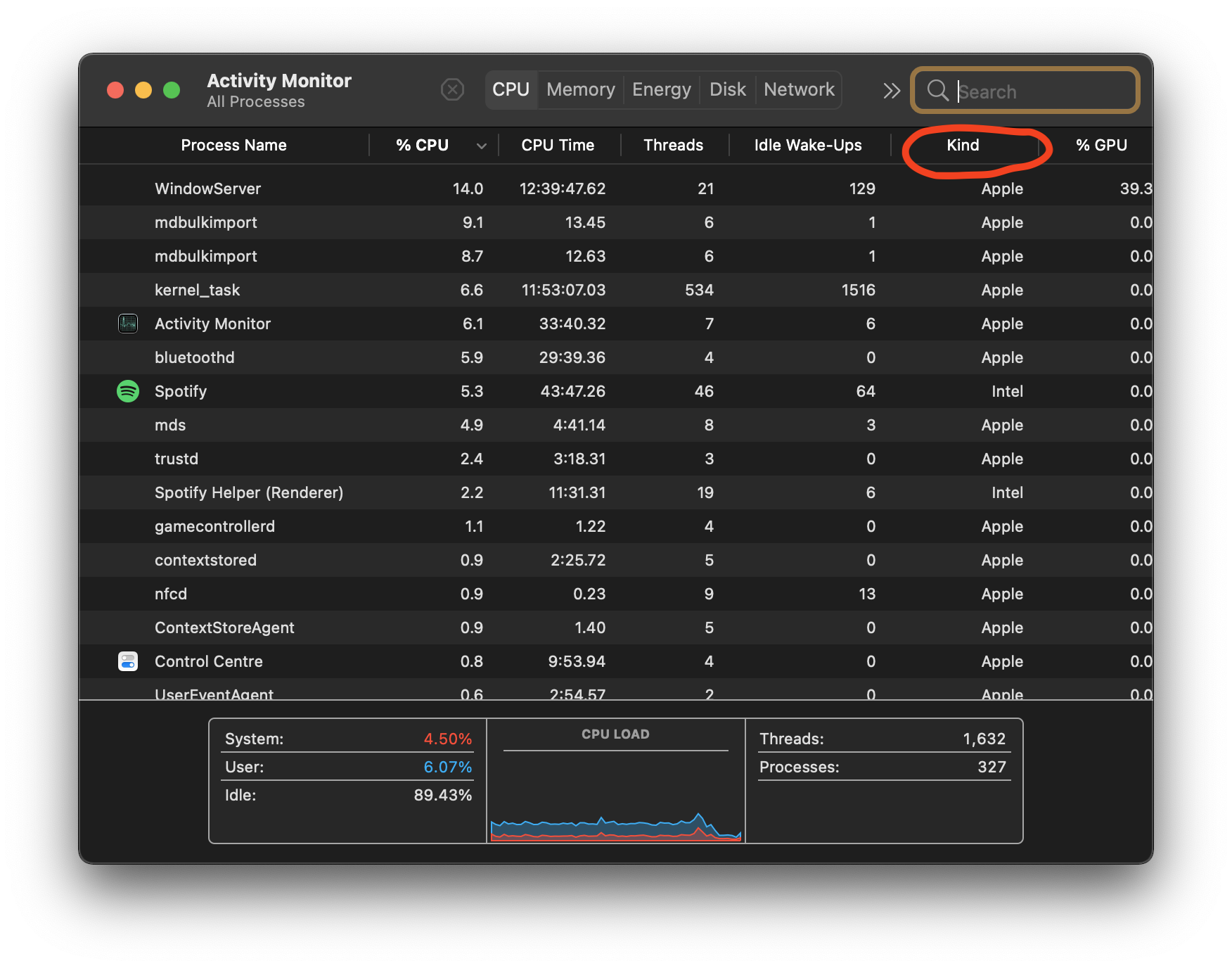Toggle the % CPU sort direction arrow
Image resolution: width=1232 pixels, height=968 pixels.
[x=482, y=146]
